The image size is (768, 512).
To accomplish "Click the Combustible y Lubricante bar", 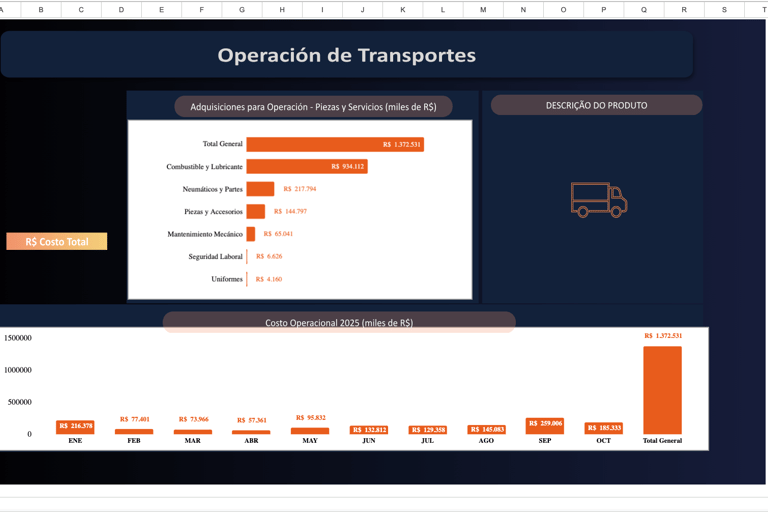I will click(307, 167).
